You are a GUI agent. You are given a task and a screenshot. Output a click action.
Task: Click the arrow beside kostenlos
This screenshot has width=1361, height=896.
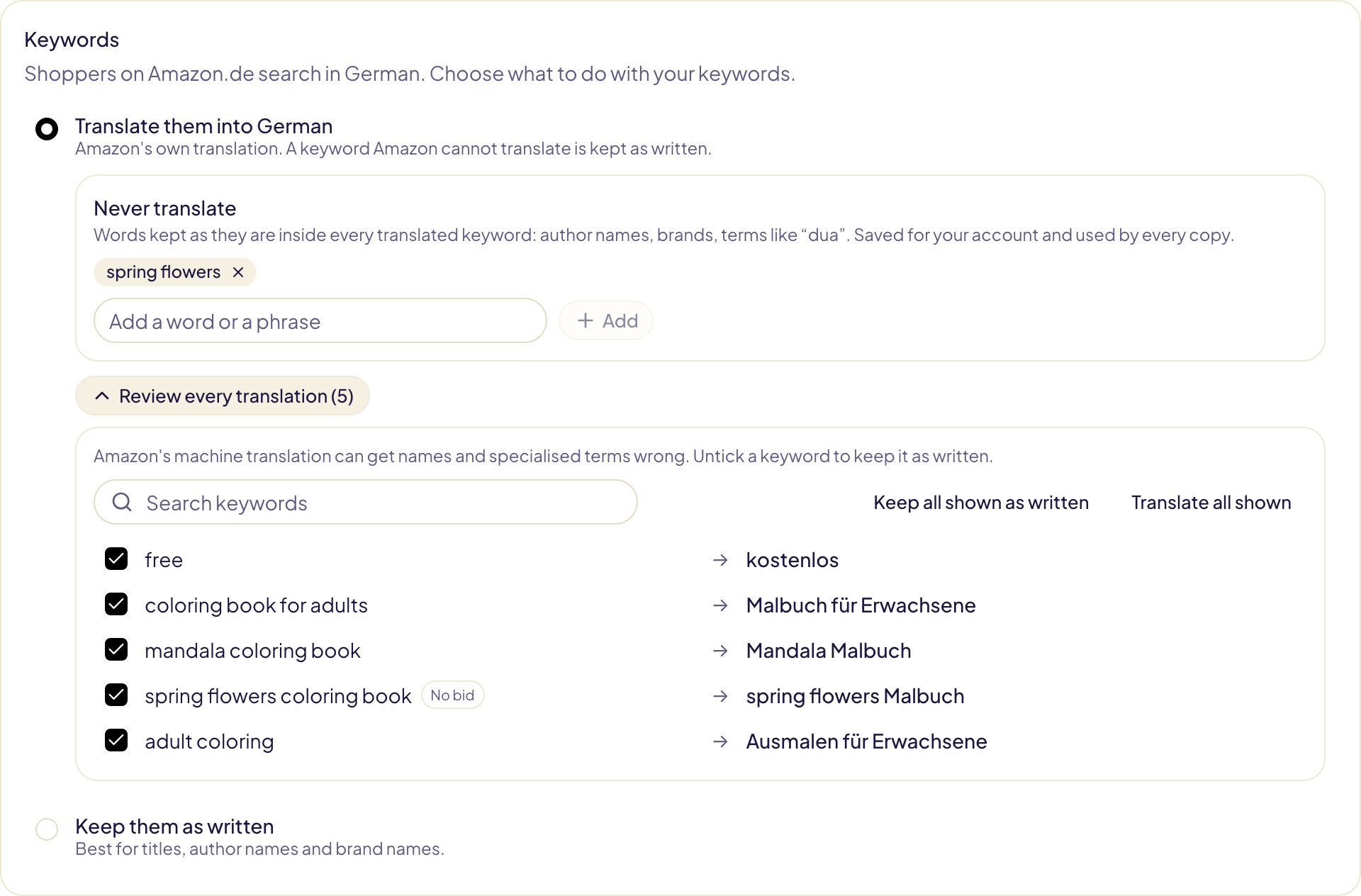pos(720,560)
